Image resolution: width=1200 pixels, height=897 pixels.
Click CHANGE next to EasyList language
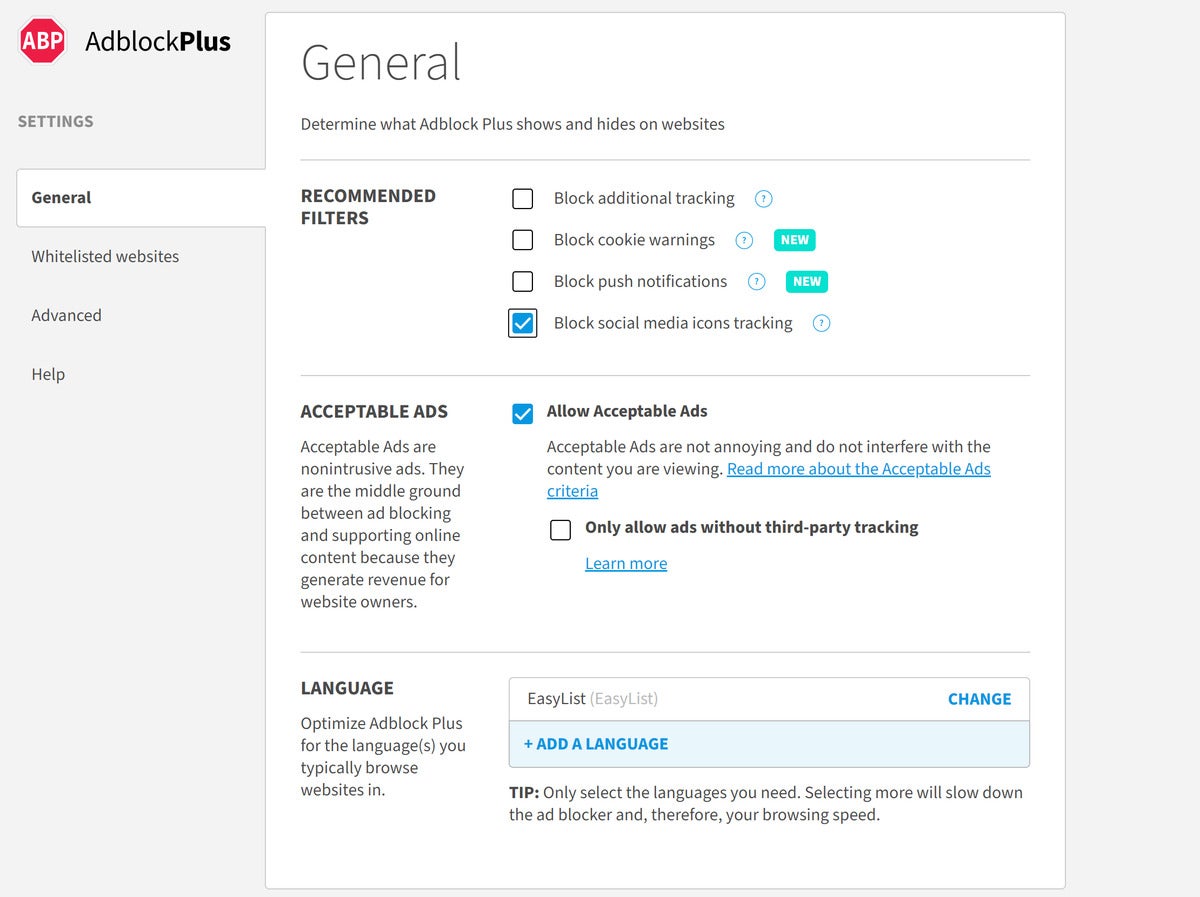[980, 699]
